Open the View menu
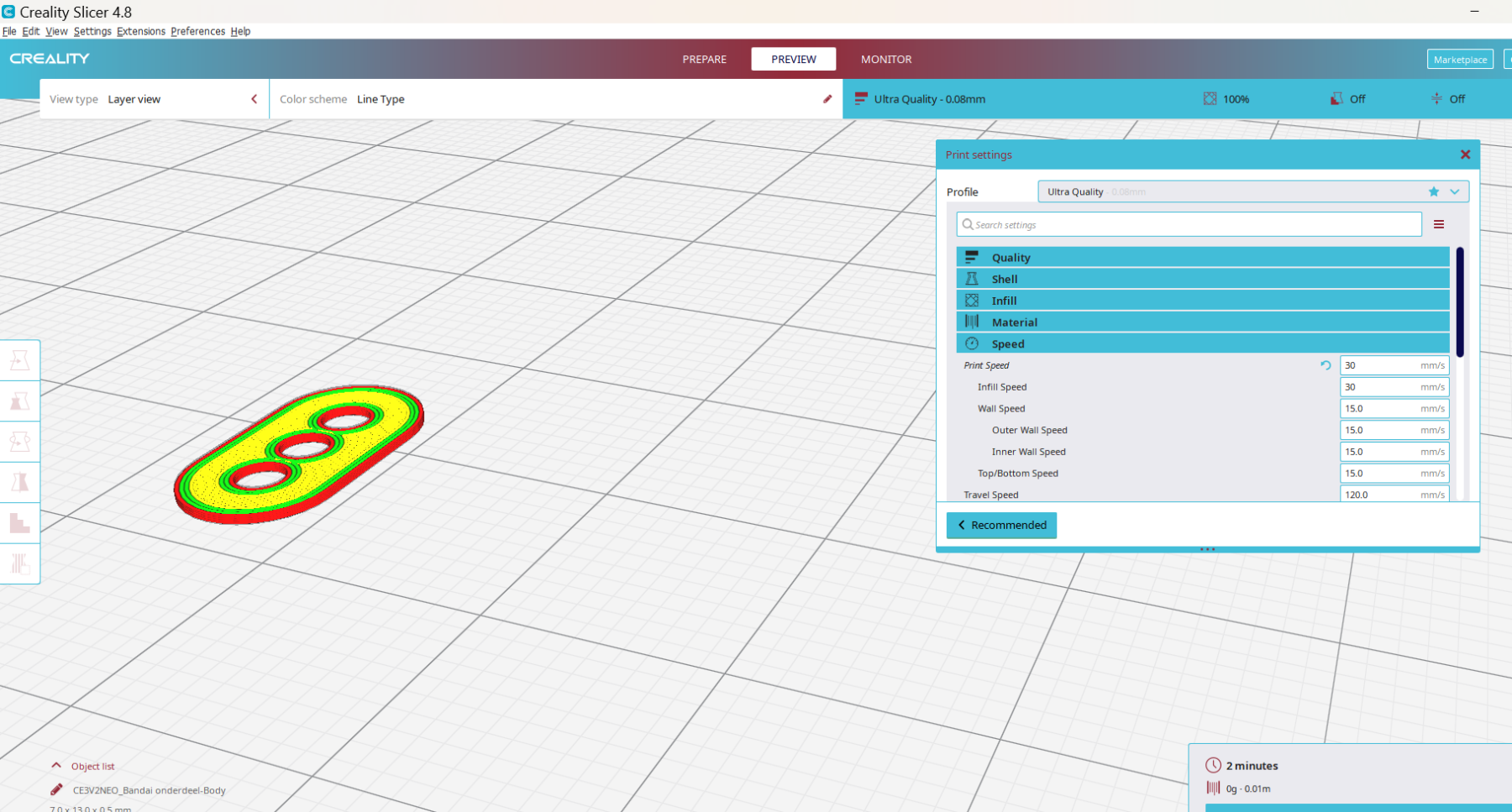 click(56, 31)
